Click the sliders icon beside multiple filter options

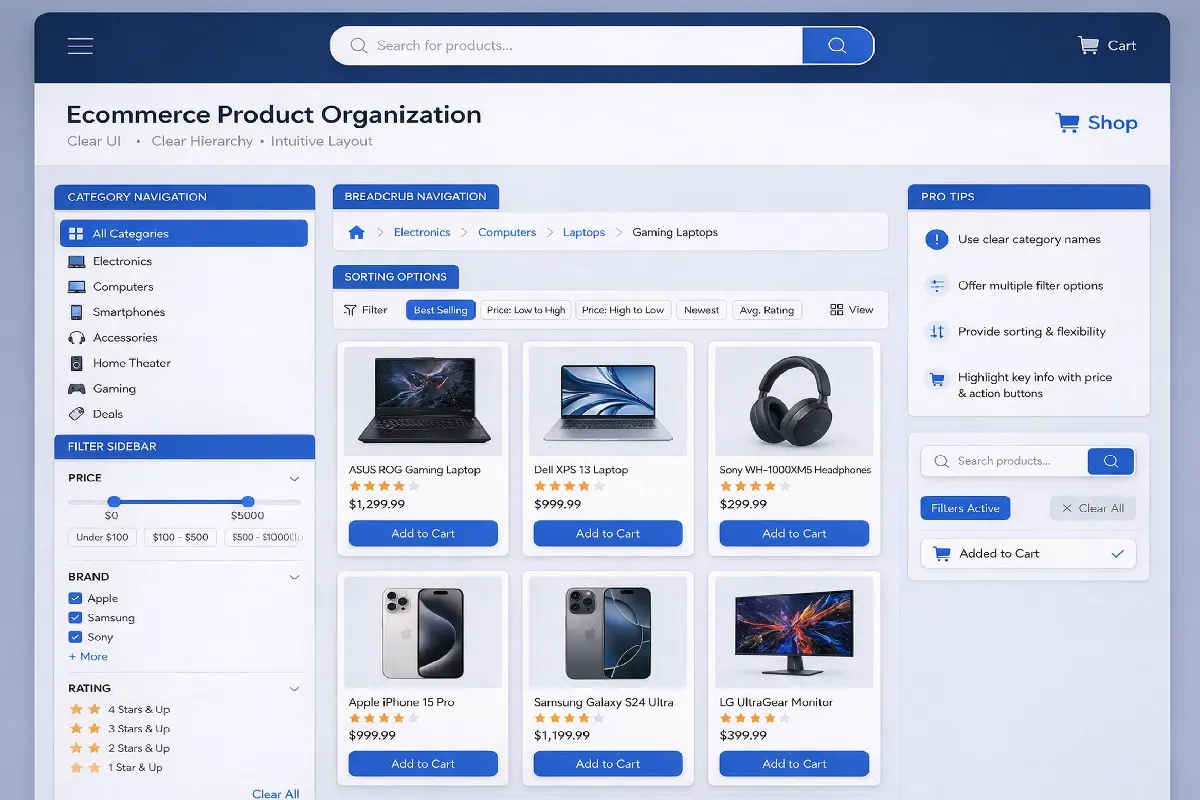click(x=937, y=285)
